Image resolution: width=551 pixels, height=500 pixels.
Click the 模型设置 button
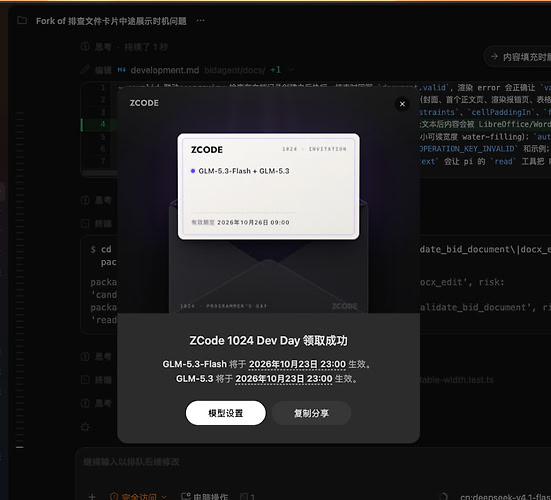click(226, 413)
